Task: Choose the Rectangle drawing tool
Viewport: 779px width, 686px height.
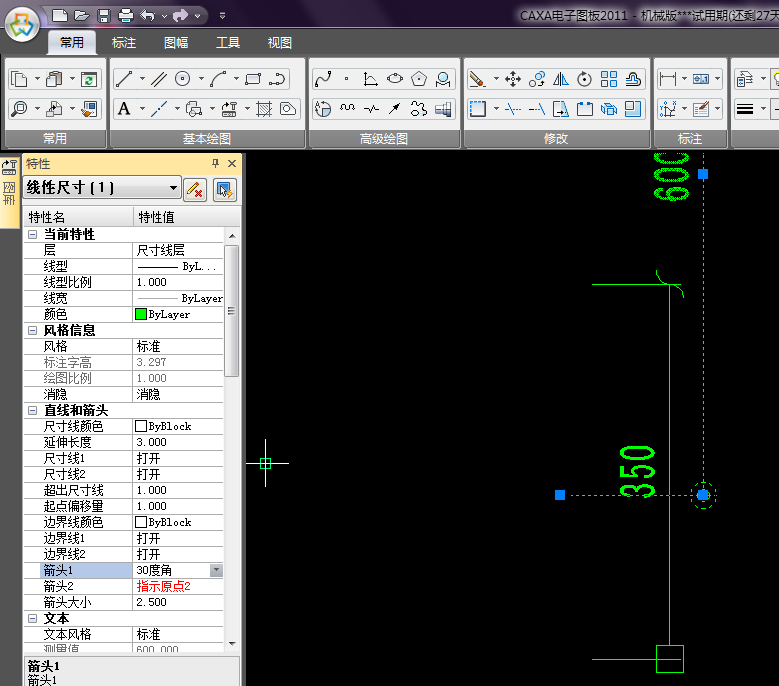Action: coord(253,79)
